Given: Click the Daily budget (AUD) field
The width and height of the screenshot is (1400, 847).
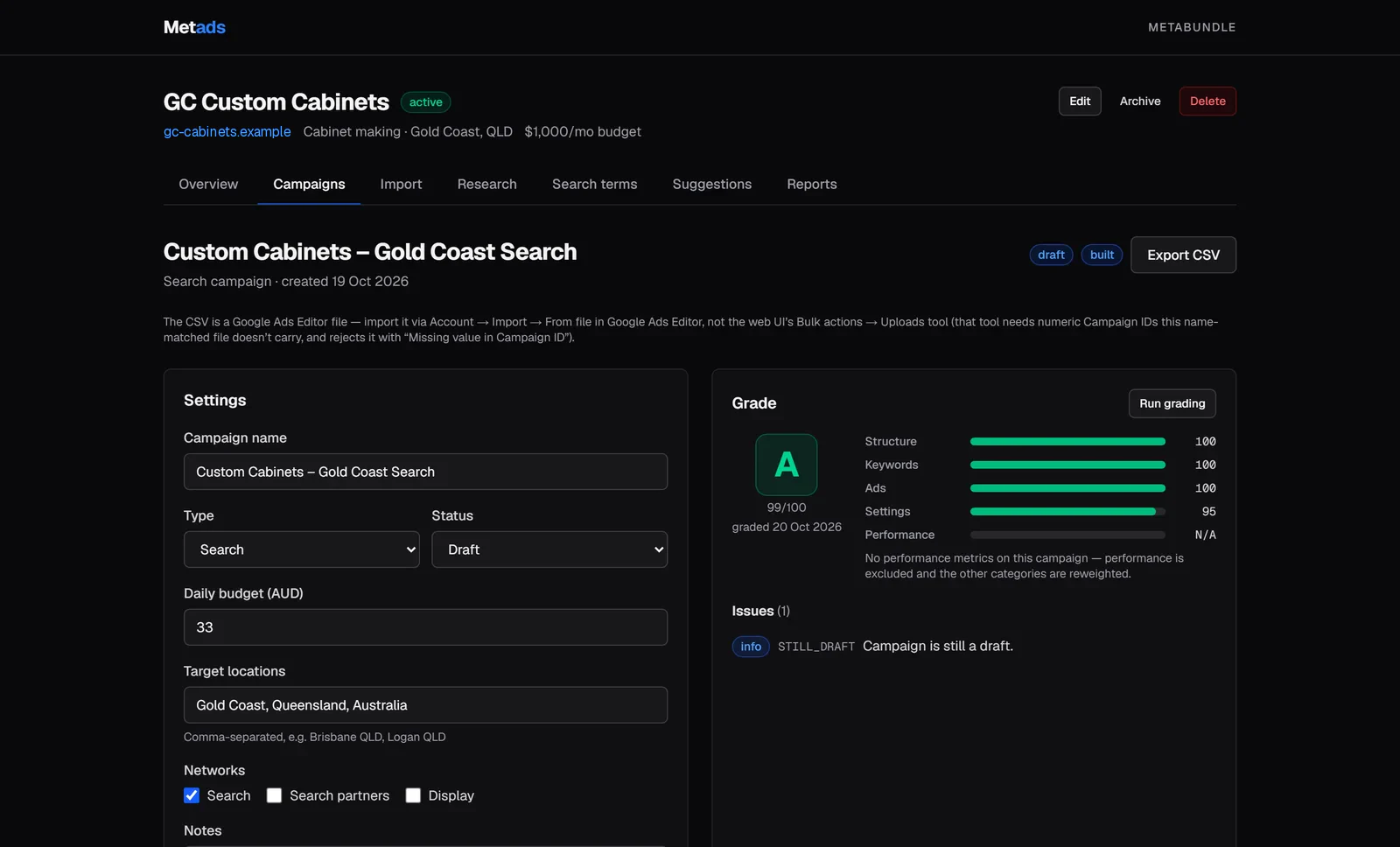Looking at the screenshot, I should tap(425, 627).
